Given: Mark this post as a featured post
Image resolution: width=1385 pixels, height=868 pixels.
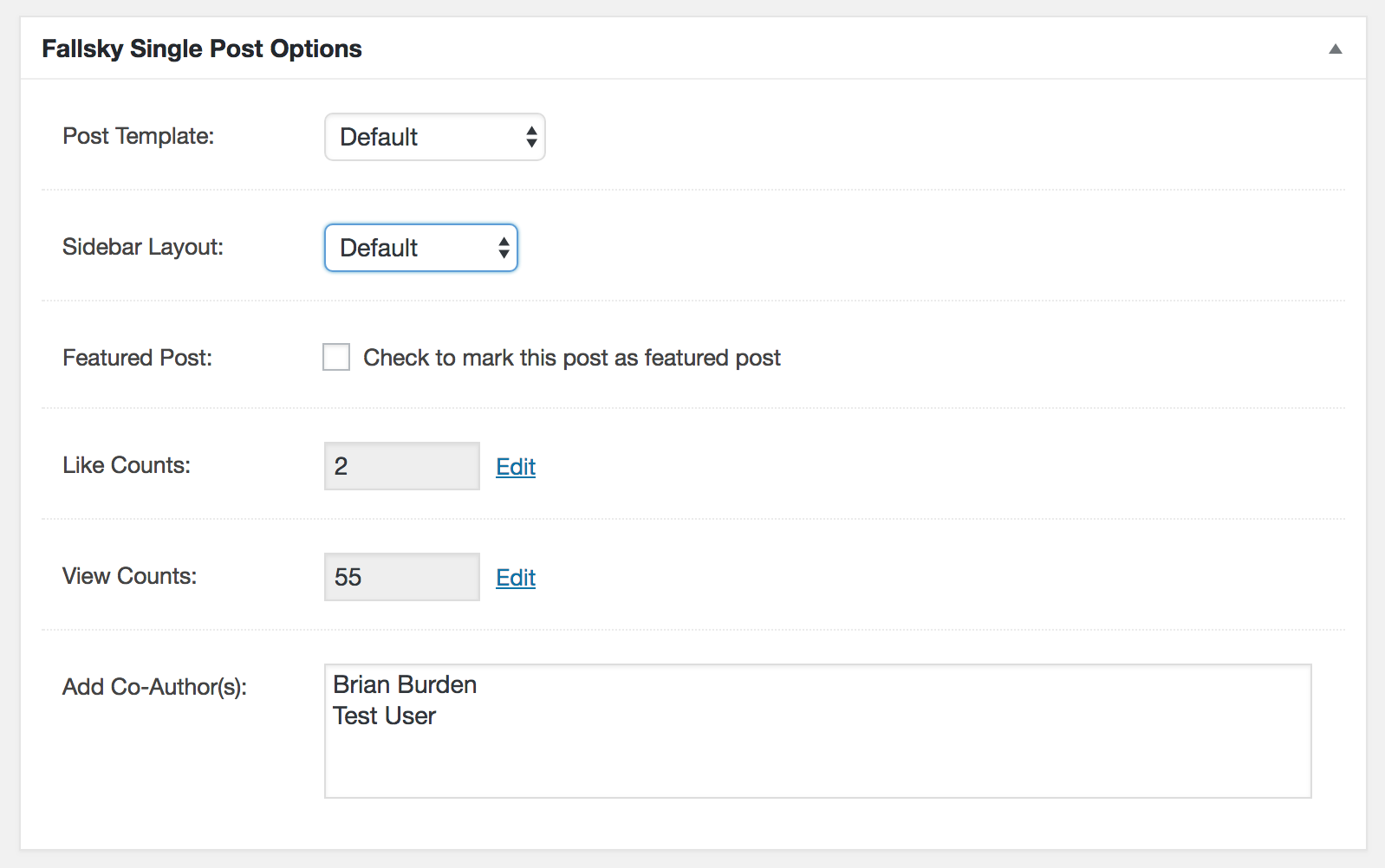Looking at the screenshot, I should (335, 357).
